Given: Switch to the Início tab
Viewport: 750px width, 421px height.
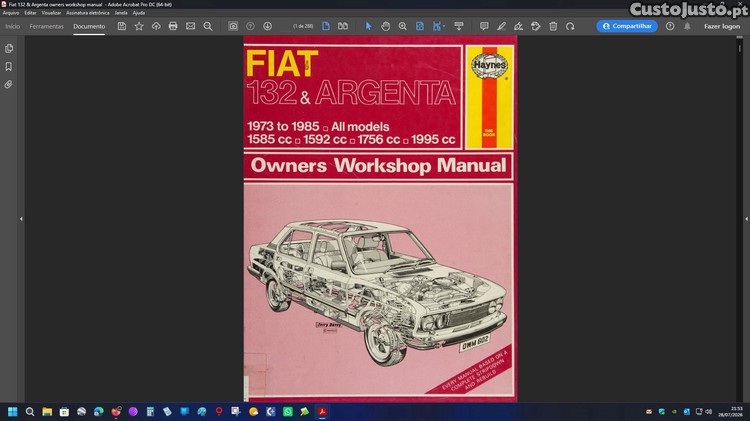Looking at the screenshot, I should (x=12, y=26).
